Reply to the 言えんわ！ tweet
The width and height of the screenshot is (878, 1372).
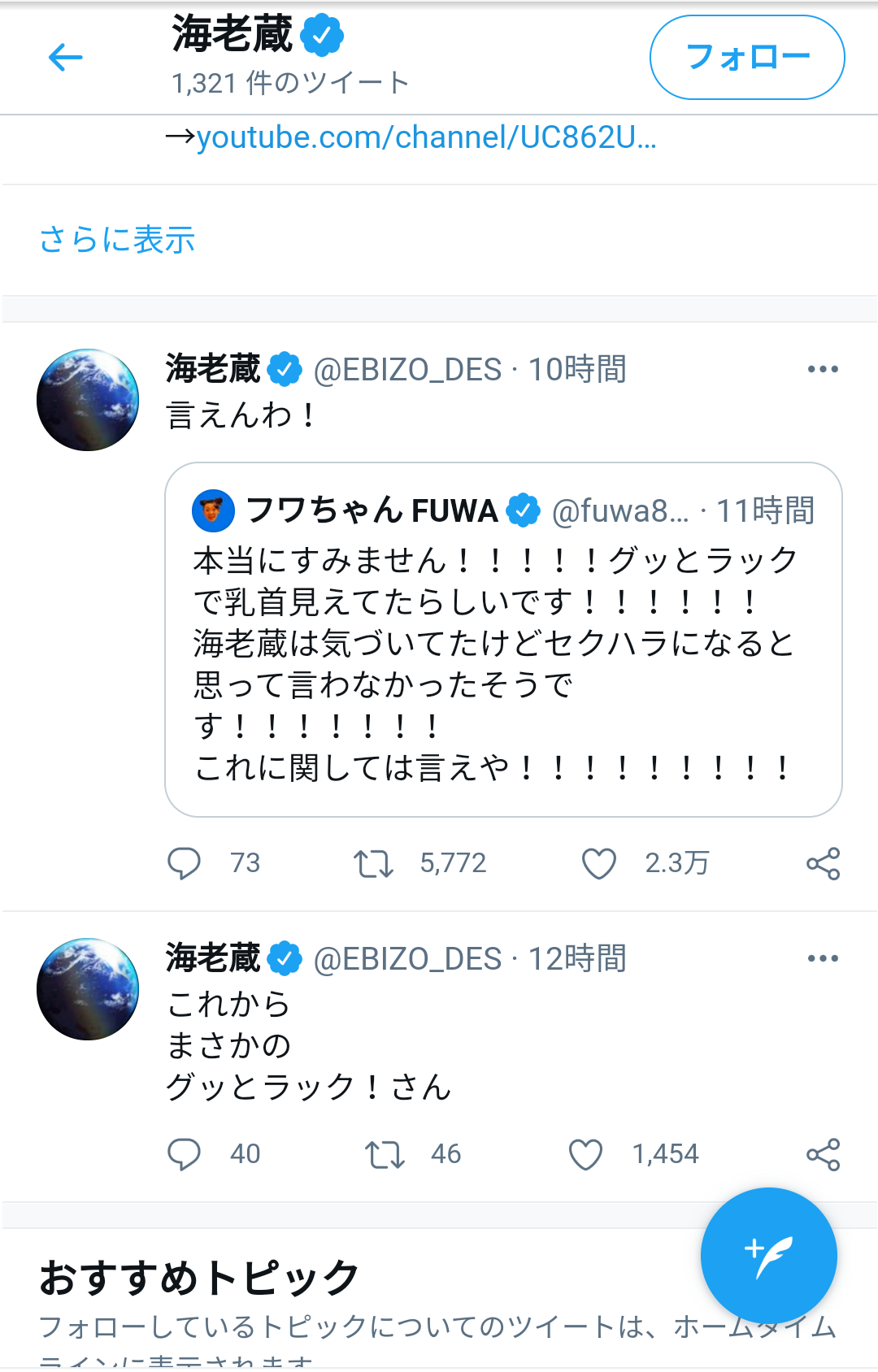[184, 863]
